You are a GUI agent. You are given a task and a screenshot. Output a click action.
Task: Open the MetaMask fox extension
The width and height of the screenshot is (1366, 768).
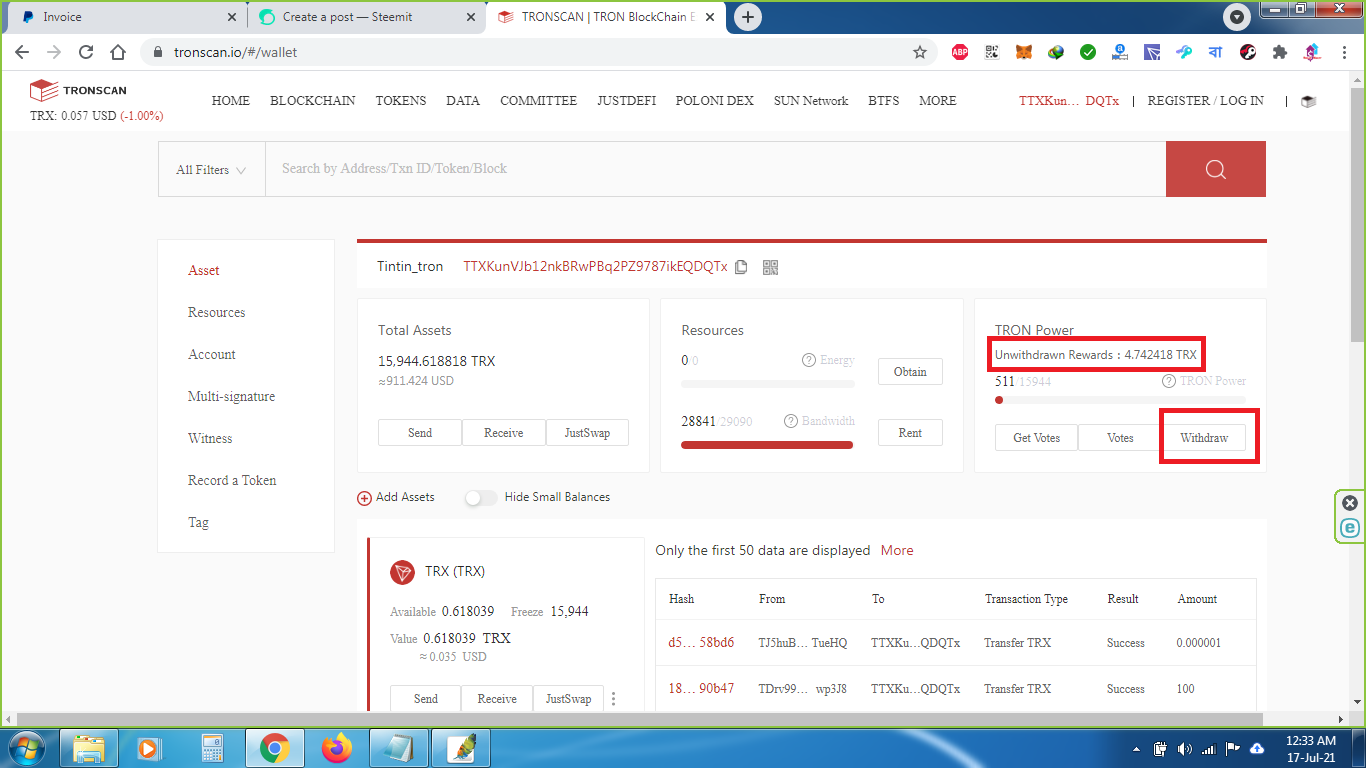click(1024, 52)
